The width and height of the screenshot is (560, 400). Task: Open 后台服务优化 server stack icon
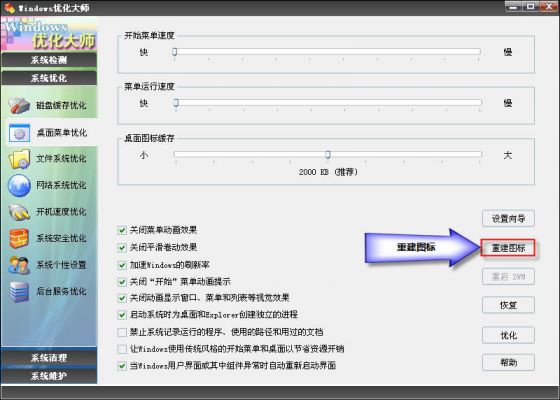[x=19, y=291]
